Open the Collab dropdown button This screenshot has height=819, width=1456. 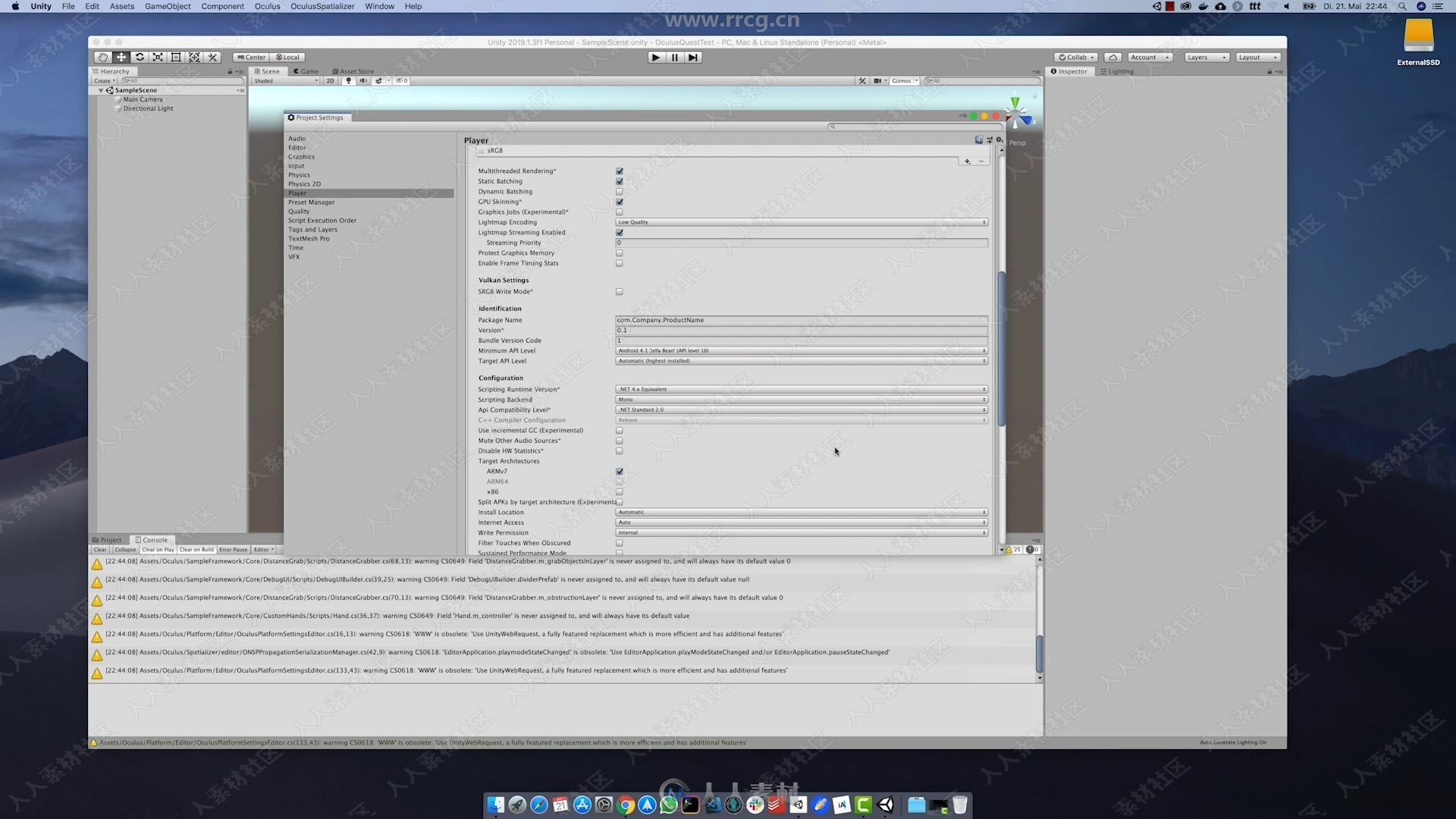pyautogui.click(x=1076, y=57)
